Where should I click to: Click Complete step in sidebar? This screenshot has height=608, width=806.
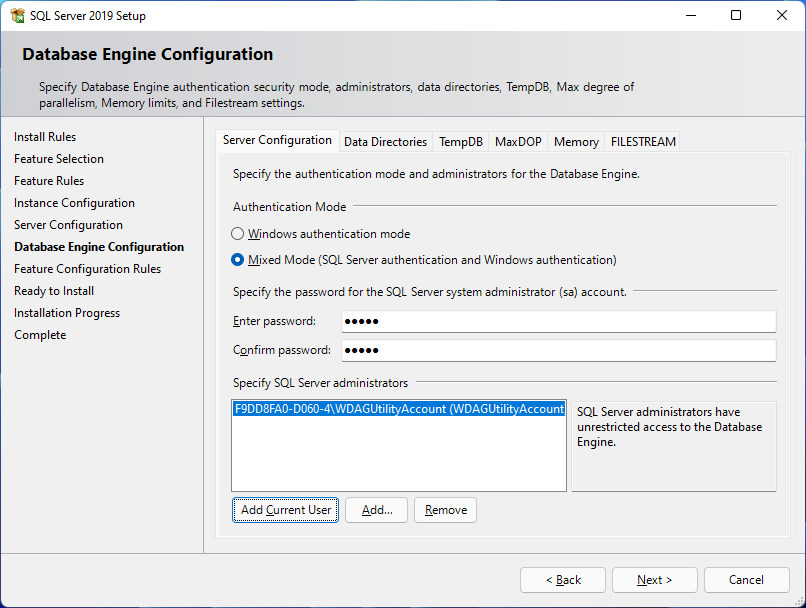pyautogui.click(x=40, y=335)
